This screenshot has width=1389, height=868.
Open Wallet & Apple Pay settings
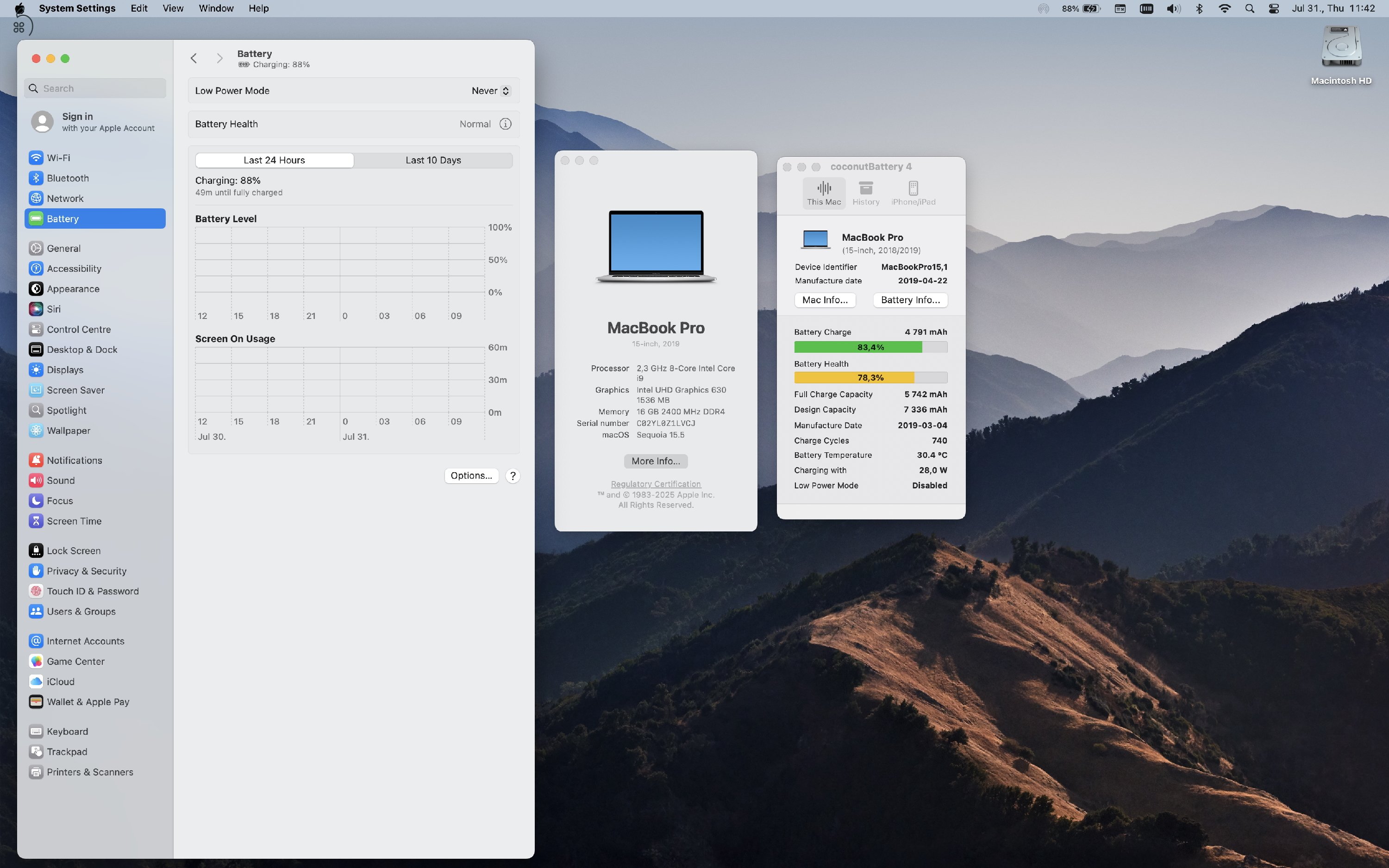(x=95, y=702)
